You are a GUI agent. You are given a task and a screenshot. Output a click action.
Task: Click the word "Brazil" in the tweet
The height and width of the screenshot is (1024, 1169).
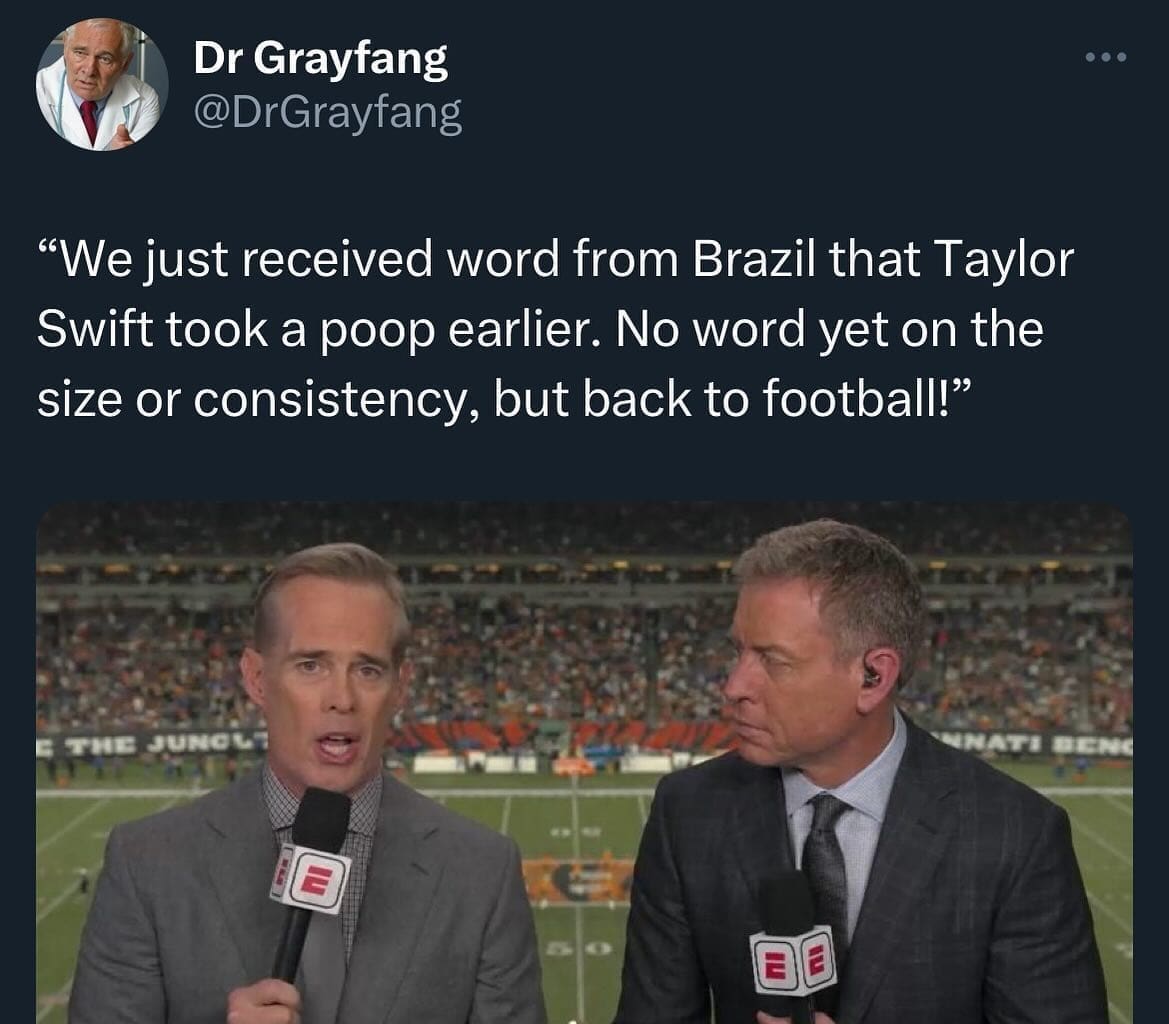(753, 259)
